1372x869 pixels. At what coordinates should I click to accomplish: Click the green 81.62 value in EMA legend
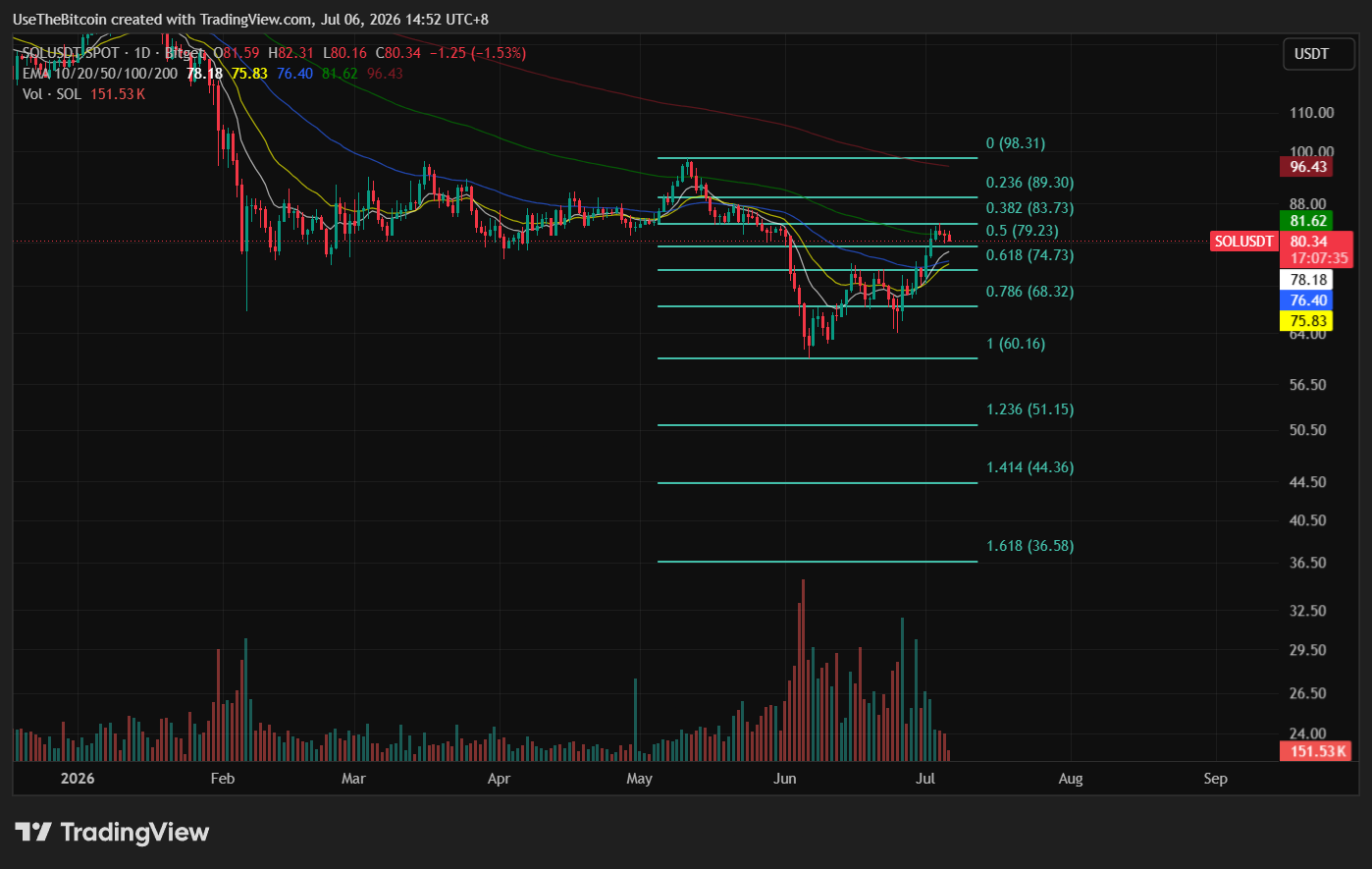coord(340,74)
